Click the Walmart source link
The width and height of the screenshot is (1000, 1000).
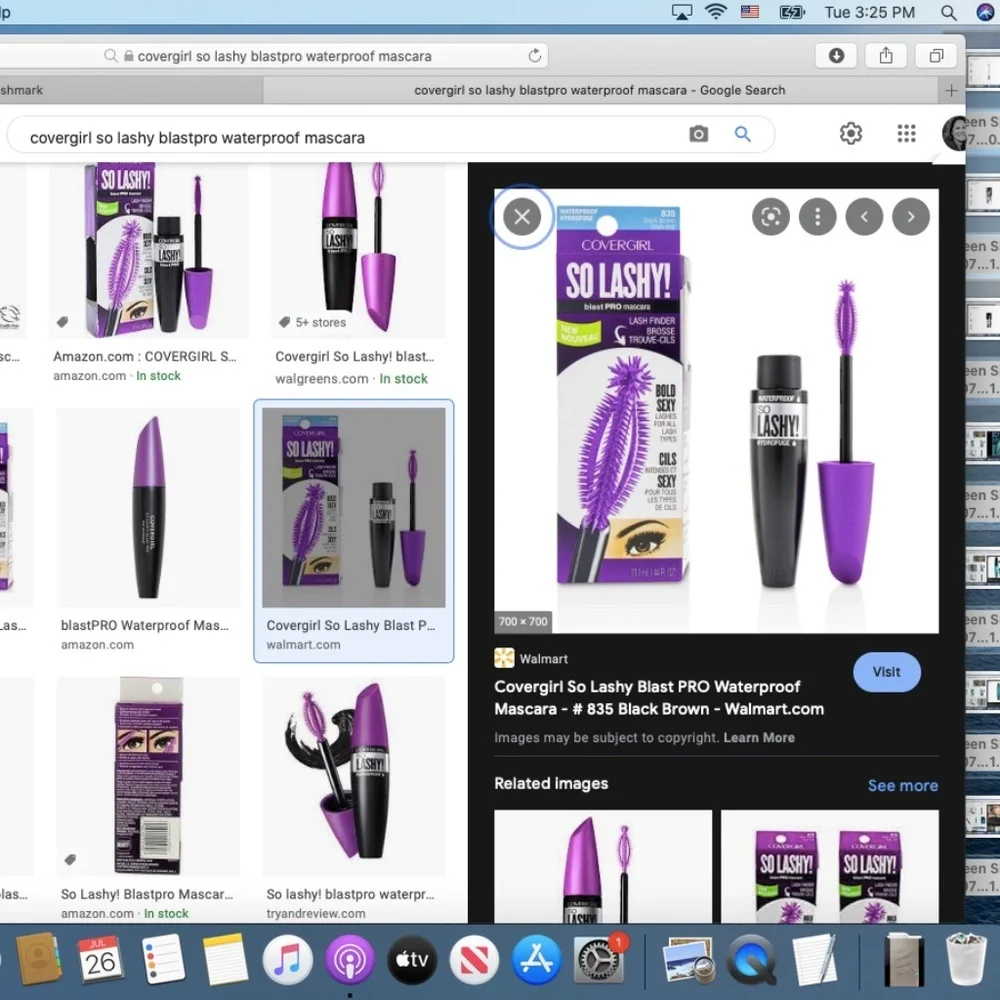531,659
